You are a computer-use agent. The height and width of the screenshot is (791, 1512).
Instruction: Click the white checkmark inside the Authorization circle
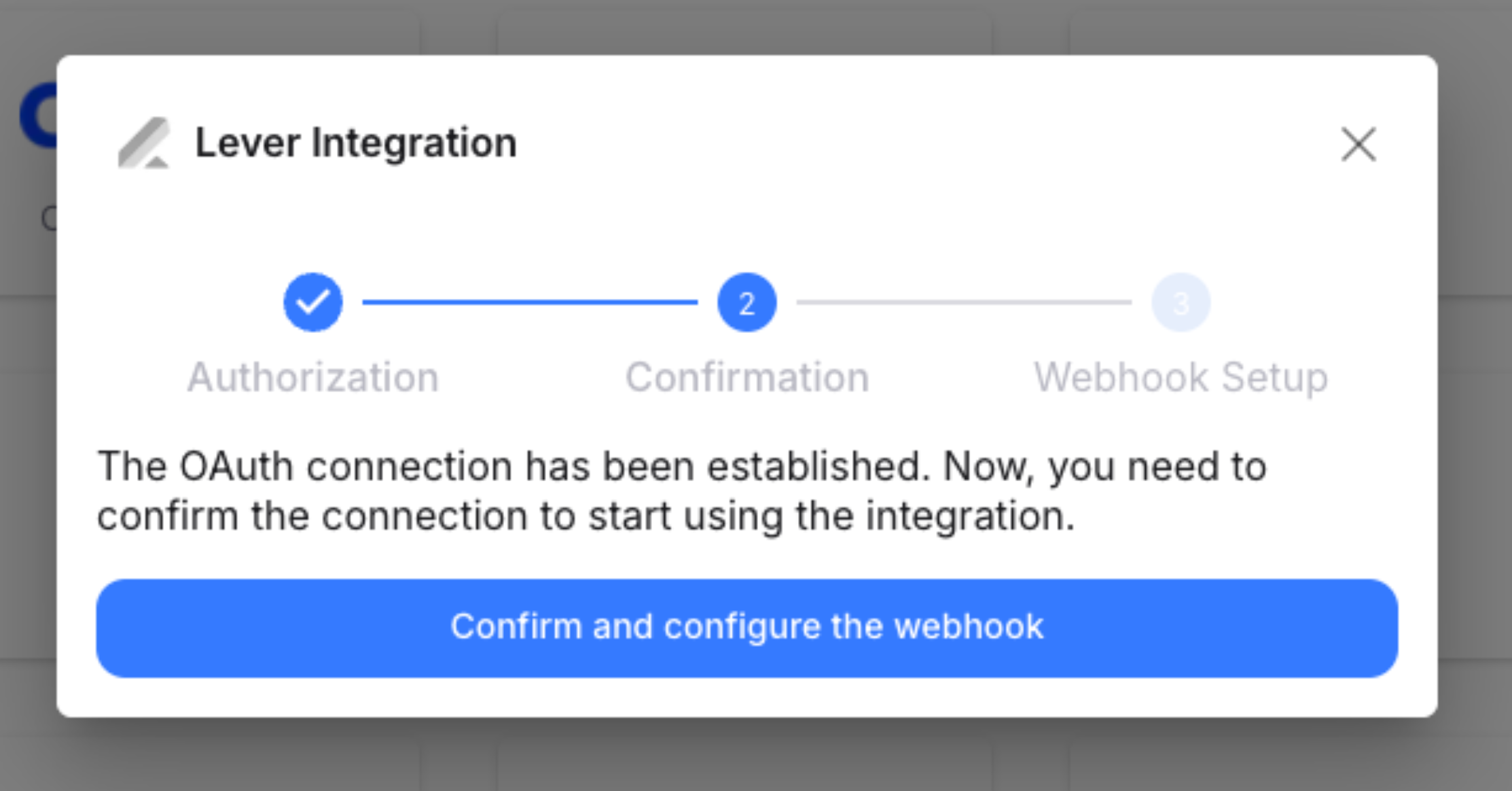pyautogui.click(x=313, y=302)
